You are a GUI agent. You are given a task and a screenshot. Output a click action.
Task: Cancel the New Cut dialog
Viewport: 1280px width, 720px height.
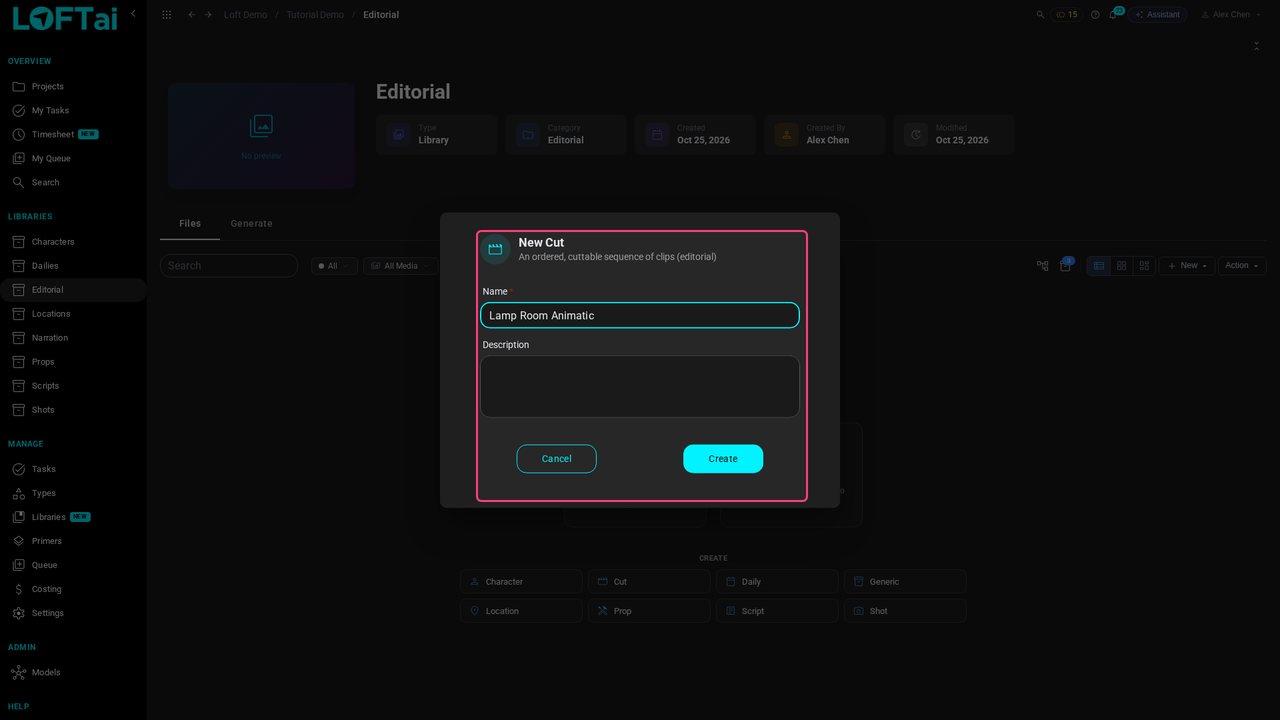[556, 459]
